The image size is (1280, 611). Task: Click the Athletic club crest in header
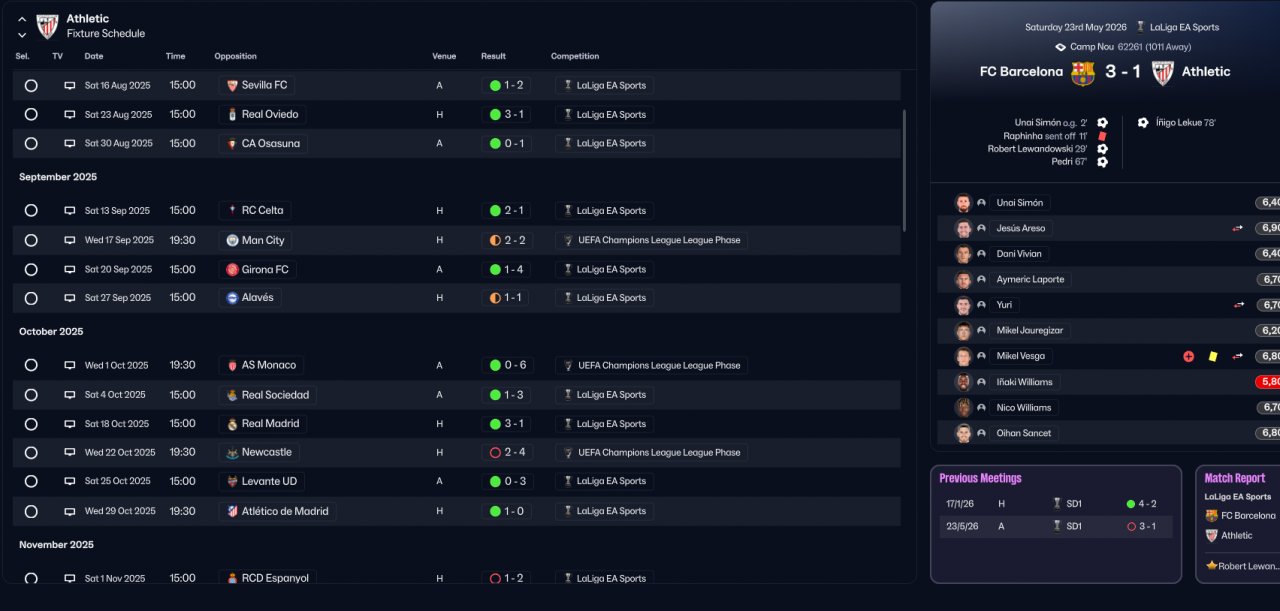tap(47, 26)
